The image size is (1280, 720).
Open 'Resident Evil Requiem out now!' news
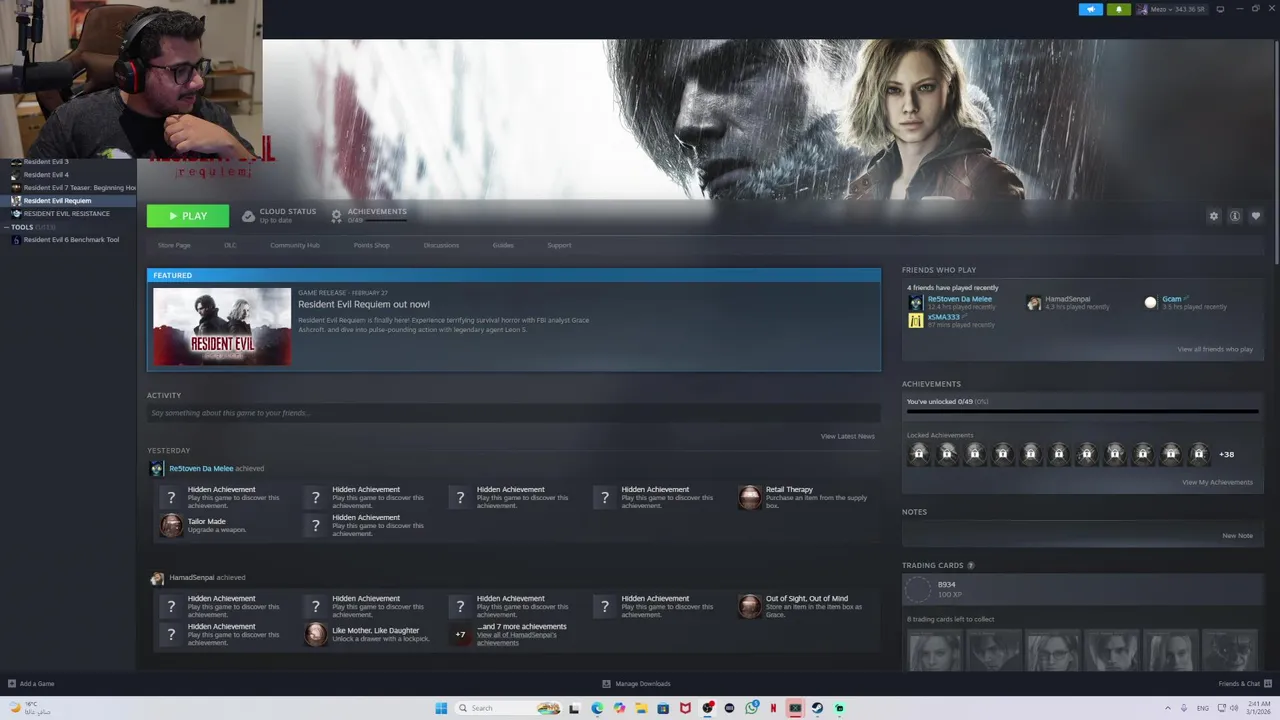[x=364, y=304]
